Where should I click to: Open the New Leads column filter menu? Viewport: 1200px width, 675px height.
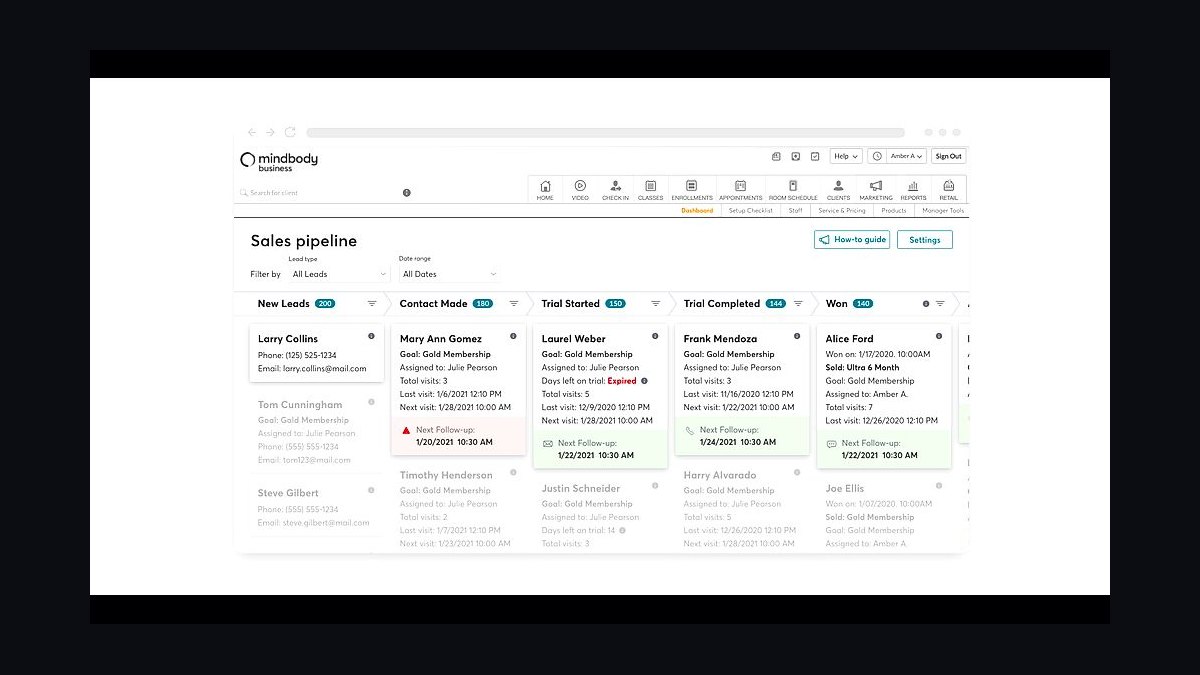[372, 304]
